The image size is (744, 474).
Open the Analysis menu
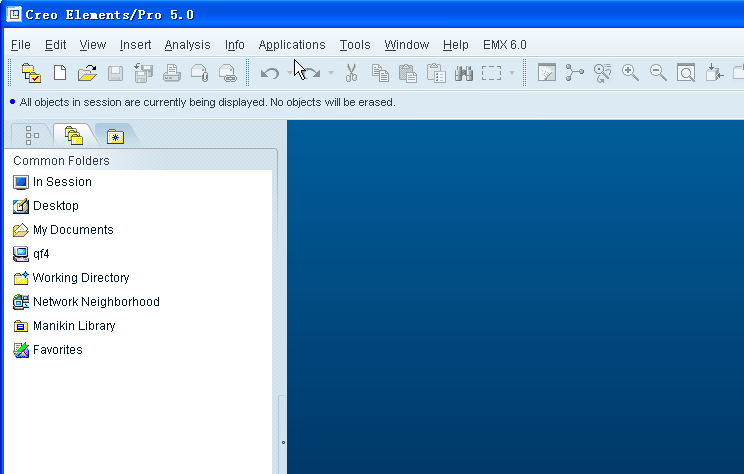(x=187, y=45)
